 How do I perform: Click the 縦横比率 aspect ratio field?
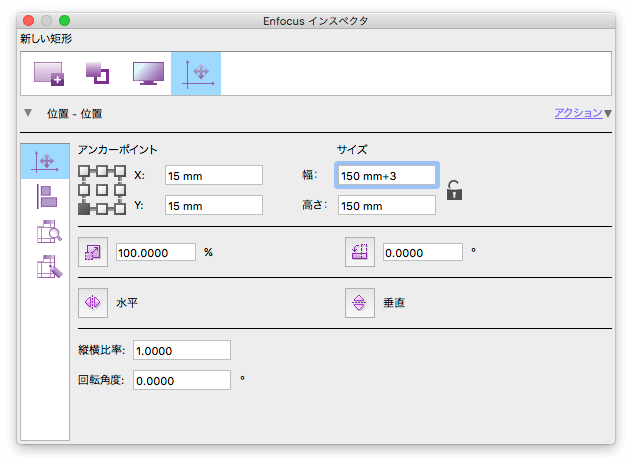point(182,350)
